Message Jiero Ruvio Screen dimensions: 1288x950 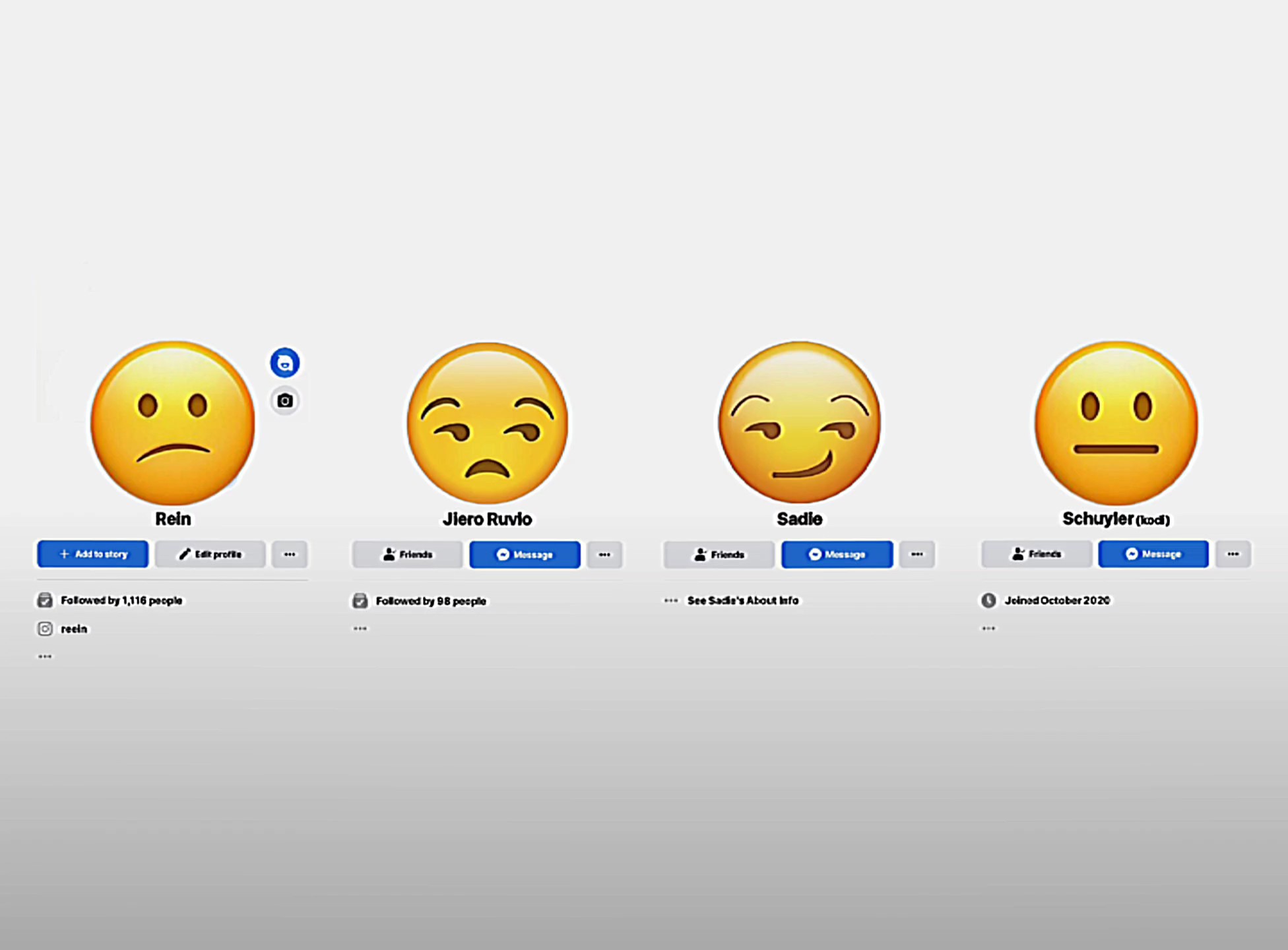pos(525,555)
